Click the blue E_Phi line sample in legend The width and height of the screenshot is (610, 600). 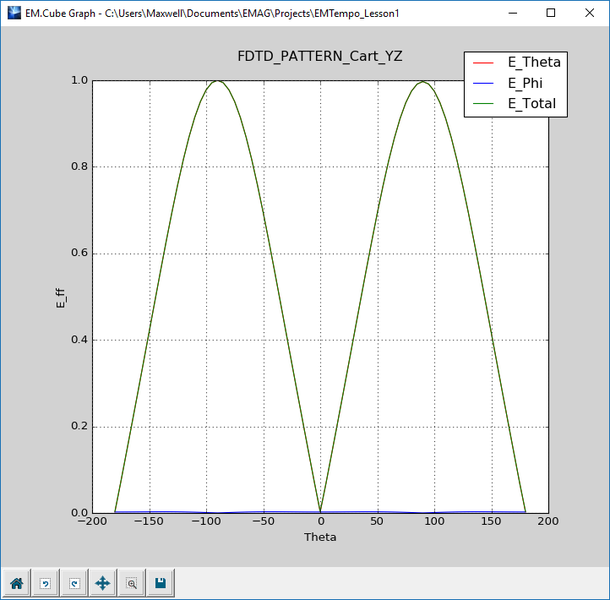click(487, 84)
